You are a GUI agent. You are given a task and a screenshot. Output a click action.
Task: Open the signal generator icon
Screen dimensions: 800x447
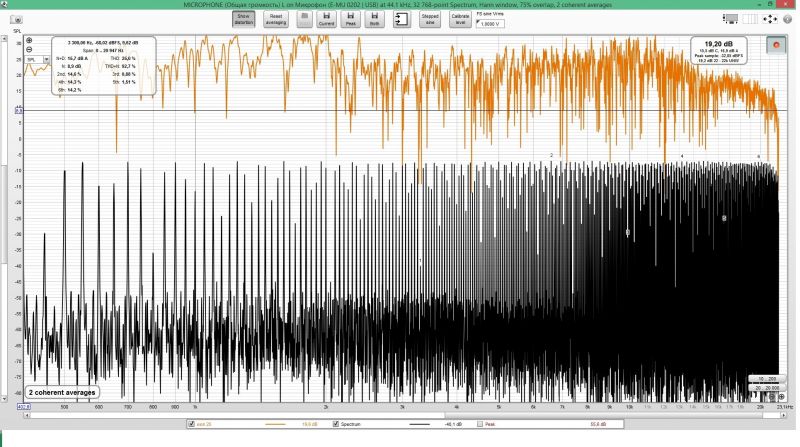(x=401, y=19)
